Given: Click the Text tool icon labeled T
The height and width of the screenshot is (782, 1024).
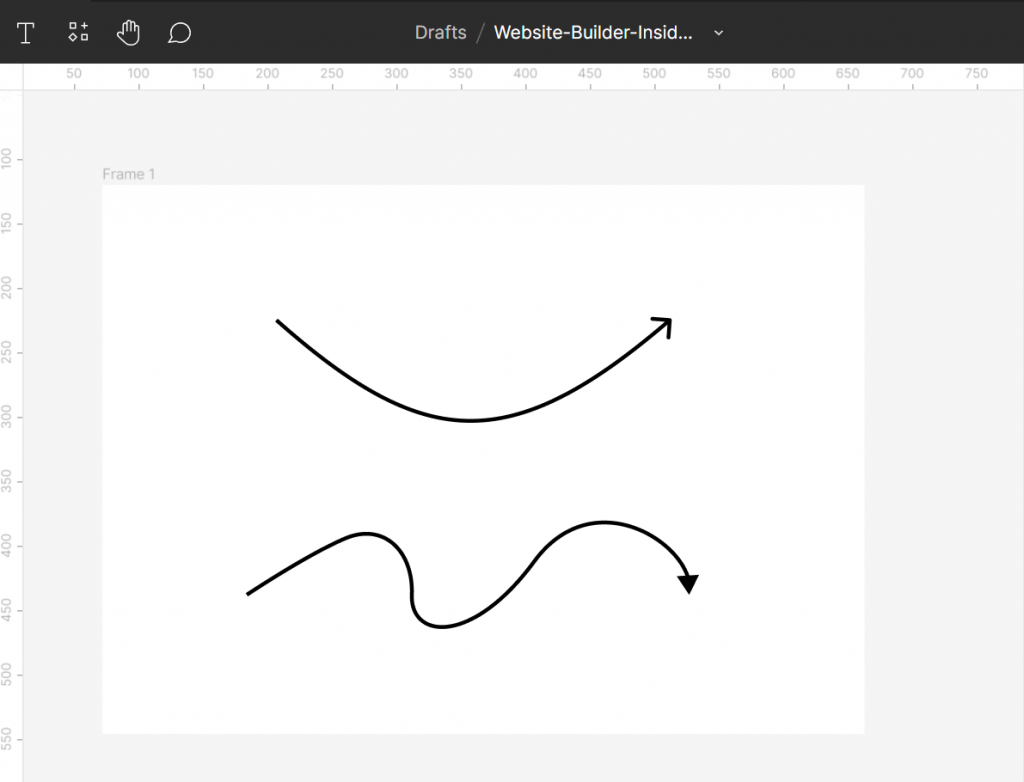Looking at the screenshot, I should point(25,32).
